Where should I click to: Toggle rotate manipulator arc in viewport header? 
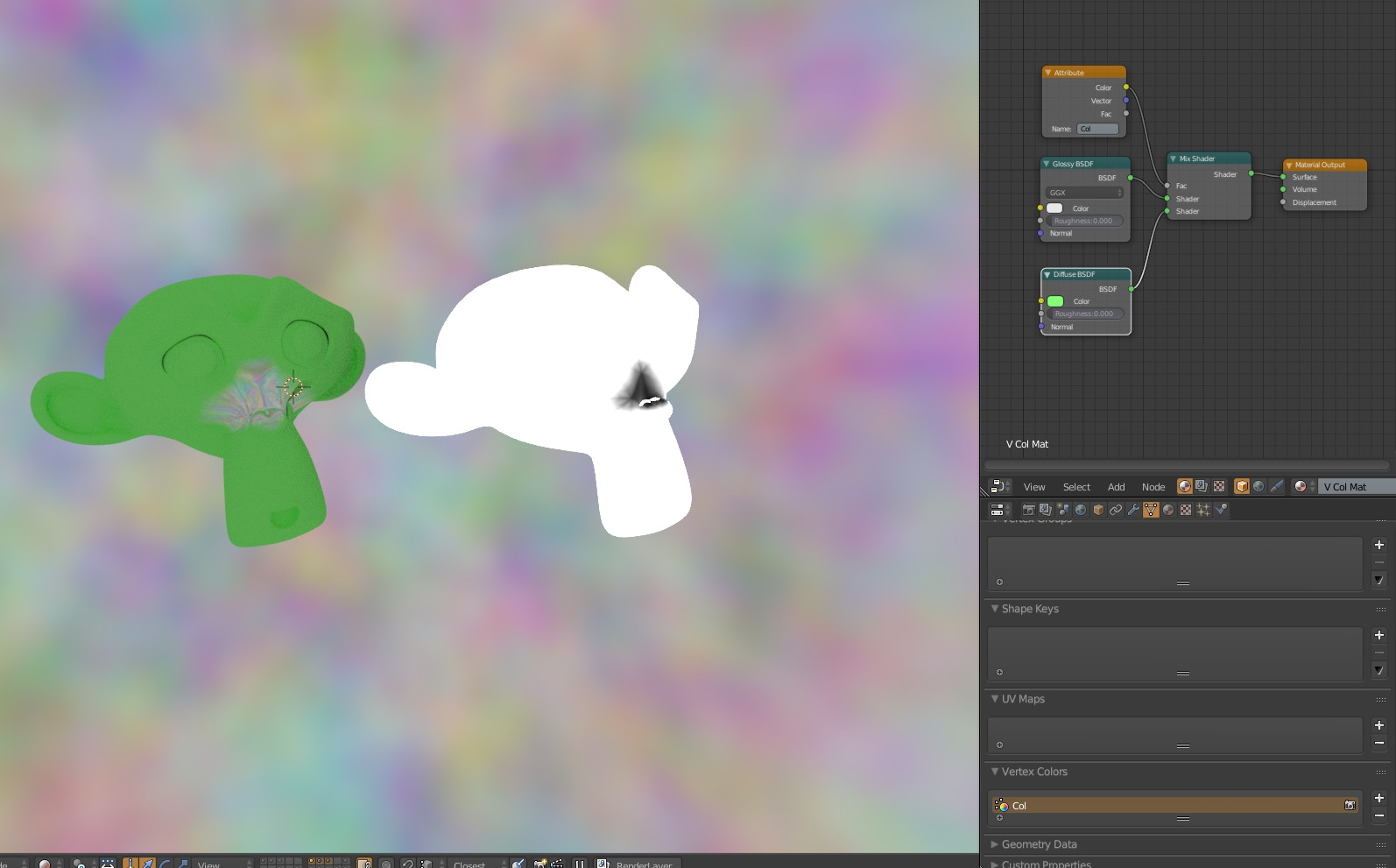pos(164,864)
